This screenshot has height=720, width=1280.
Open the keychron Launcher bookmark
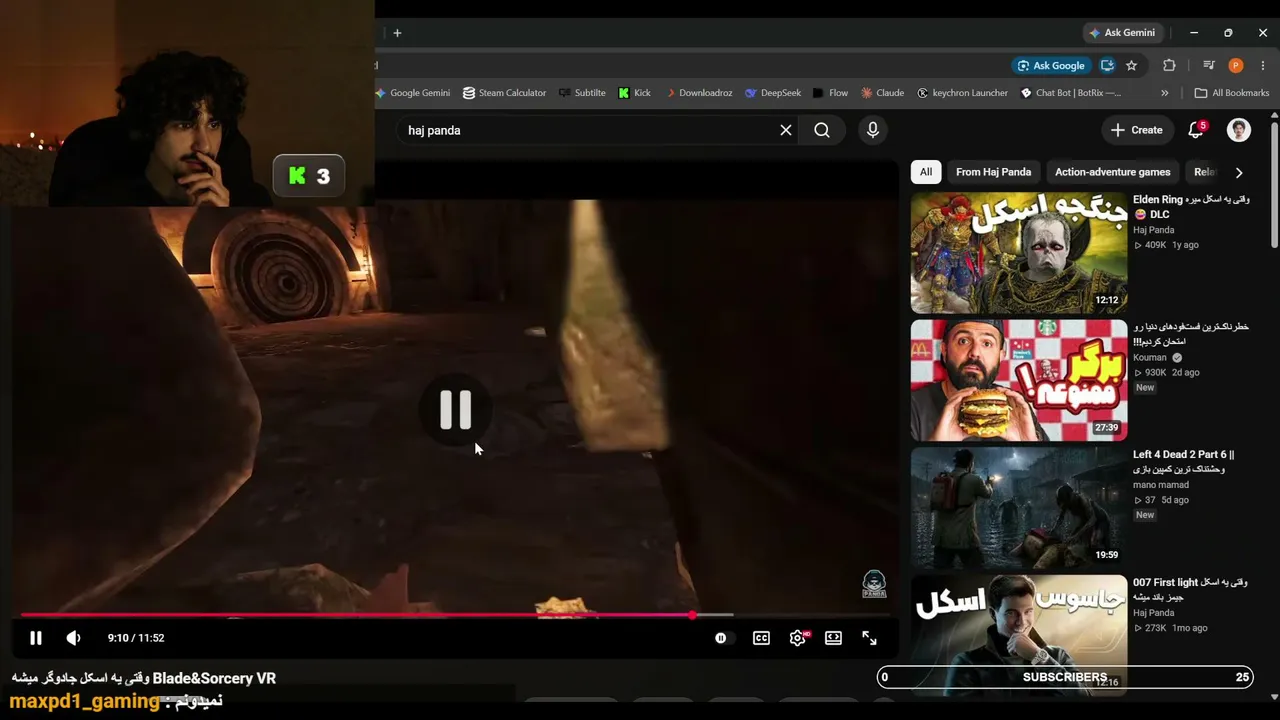point(962,93)
